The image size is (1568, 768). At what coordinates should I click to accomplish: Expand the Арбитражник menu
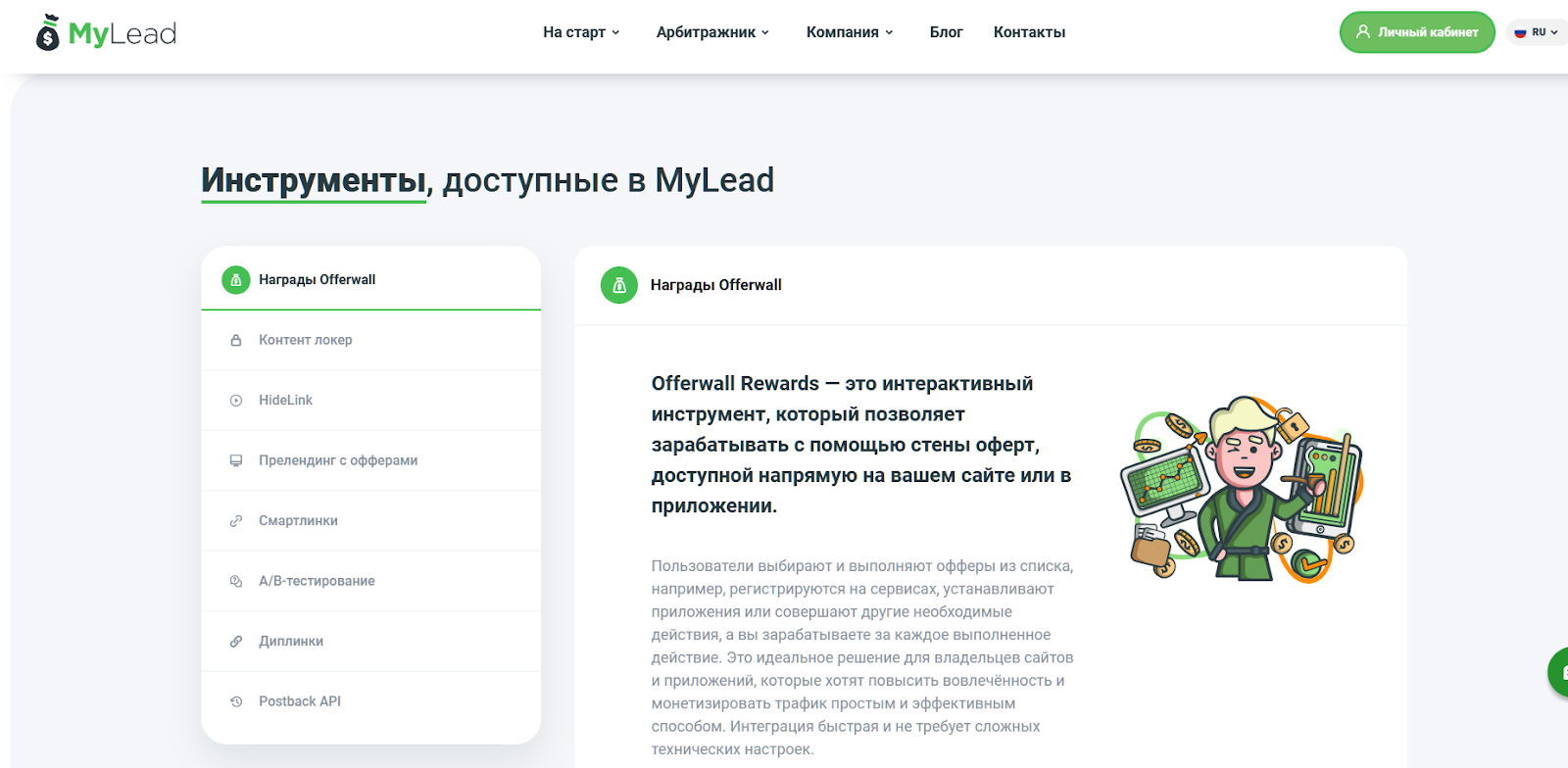point(712,32)
